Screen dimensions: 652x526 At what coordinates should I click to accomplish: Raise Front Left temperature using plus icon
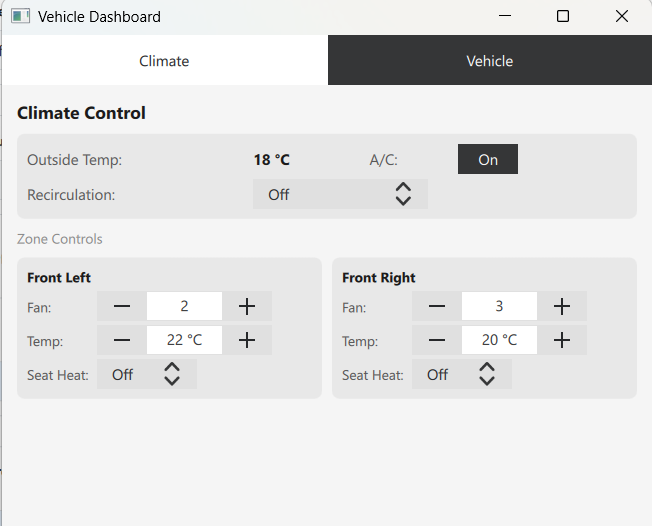click(247, 340)
